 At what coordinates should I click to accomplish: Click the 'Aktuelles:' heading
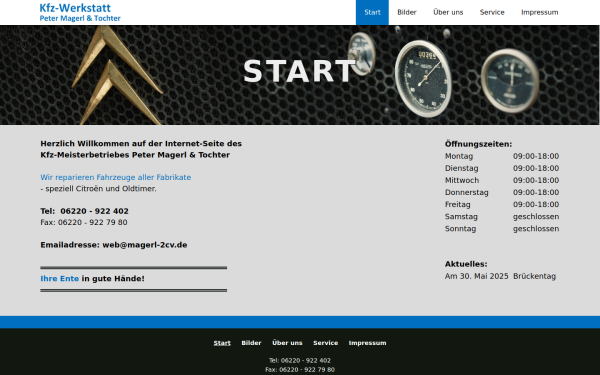pyautogui.click(x=466, y=264)
